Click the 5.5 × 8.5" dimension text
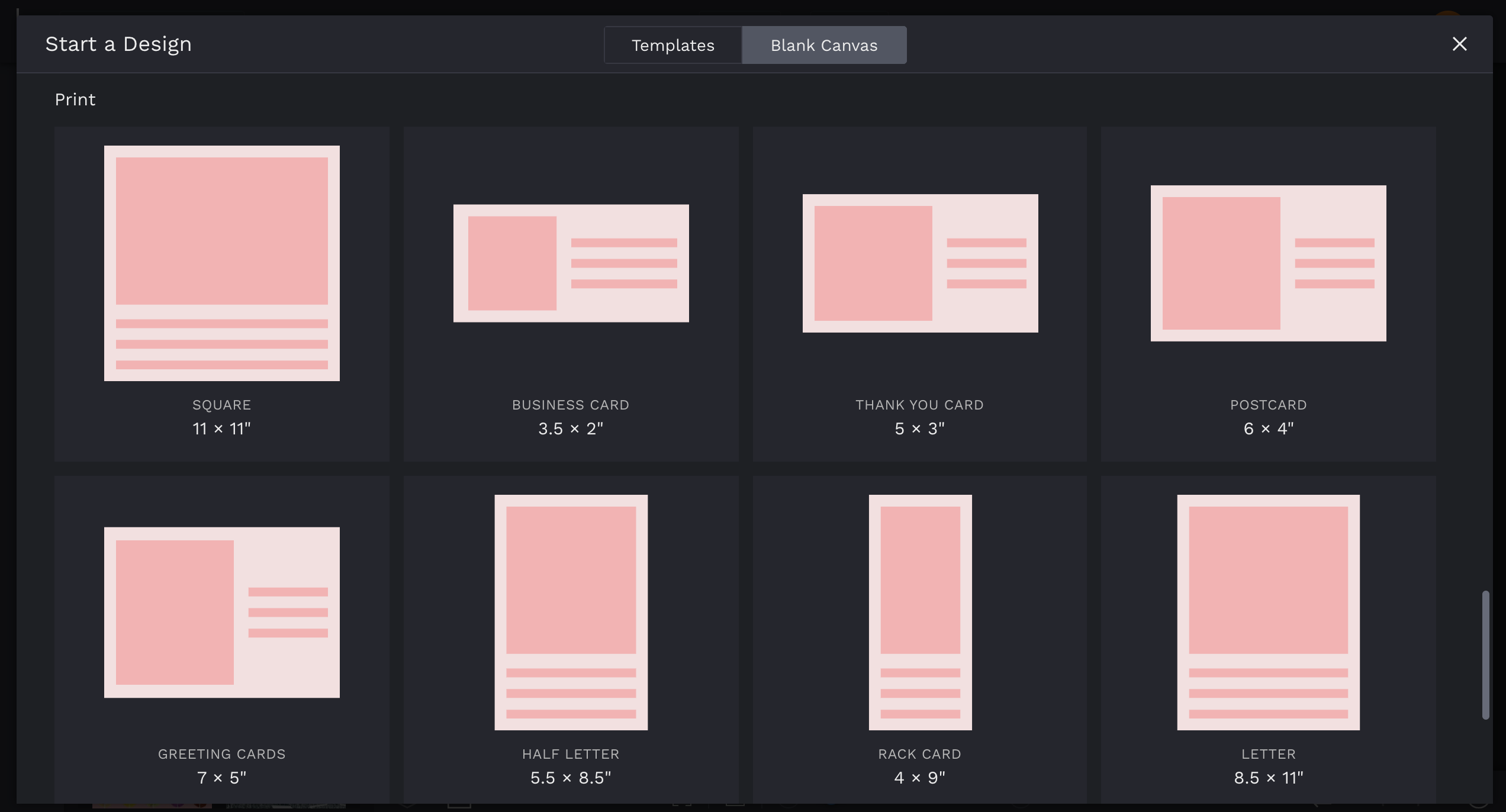Image resolution: width=1506 pixels, height=812 pixels. [x=571, y=778]
